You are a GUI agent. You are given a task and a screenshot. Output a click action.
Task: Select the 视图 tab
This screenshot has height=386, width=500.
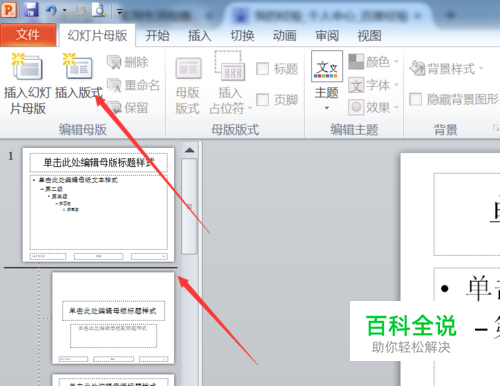point(369,35)
